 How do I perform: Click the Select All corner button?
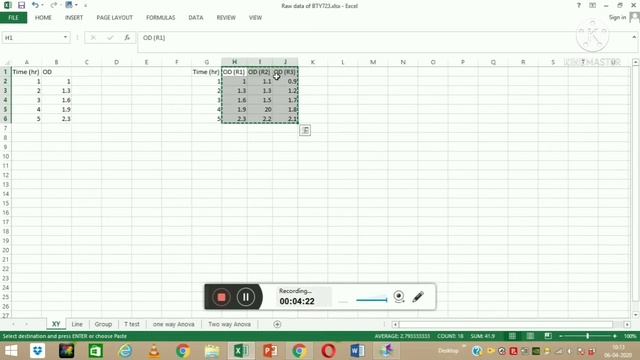pyautogui.click(x=6, y=62)
